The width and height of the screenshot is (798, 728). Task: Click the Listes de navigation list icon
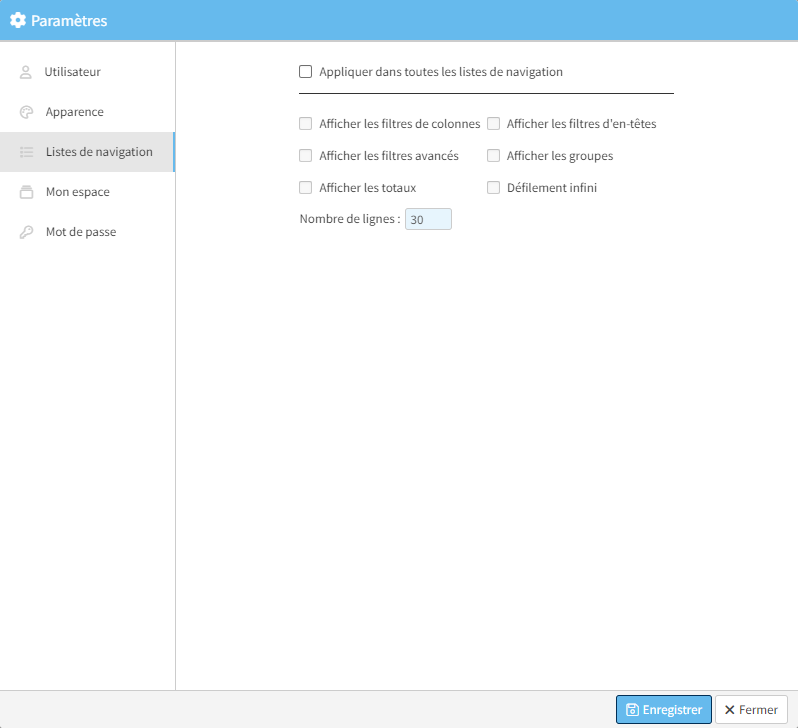pos(26,152)
